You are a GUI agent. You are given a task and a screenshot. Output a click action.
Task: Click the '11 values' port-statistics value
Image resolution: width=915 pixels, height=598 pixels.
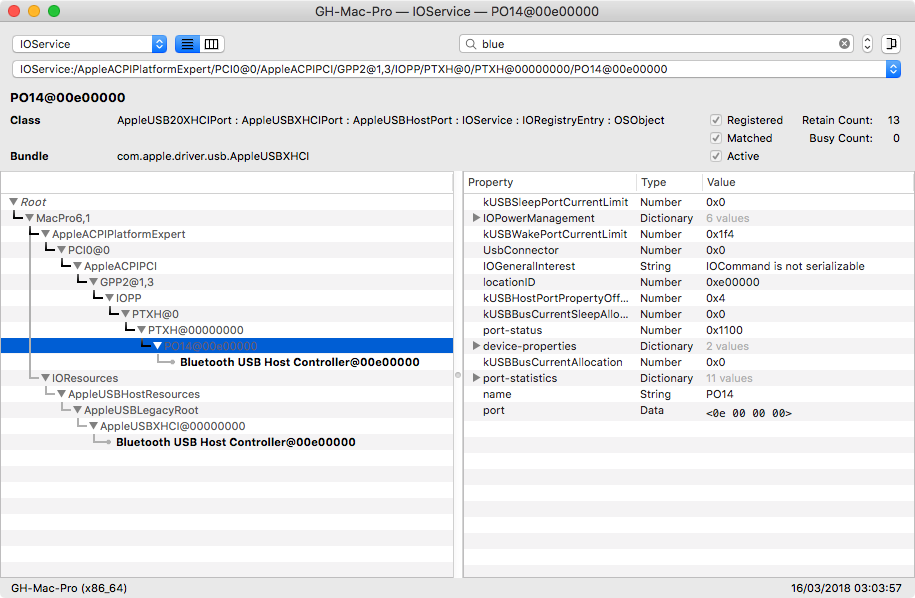point(729,378)
